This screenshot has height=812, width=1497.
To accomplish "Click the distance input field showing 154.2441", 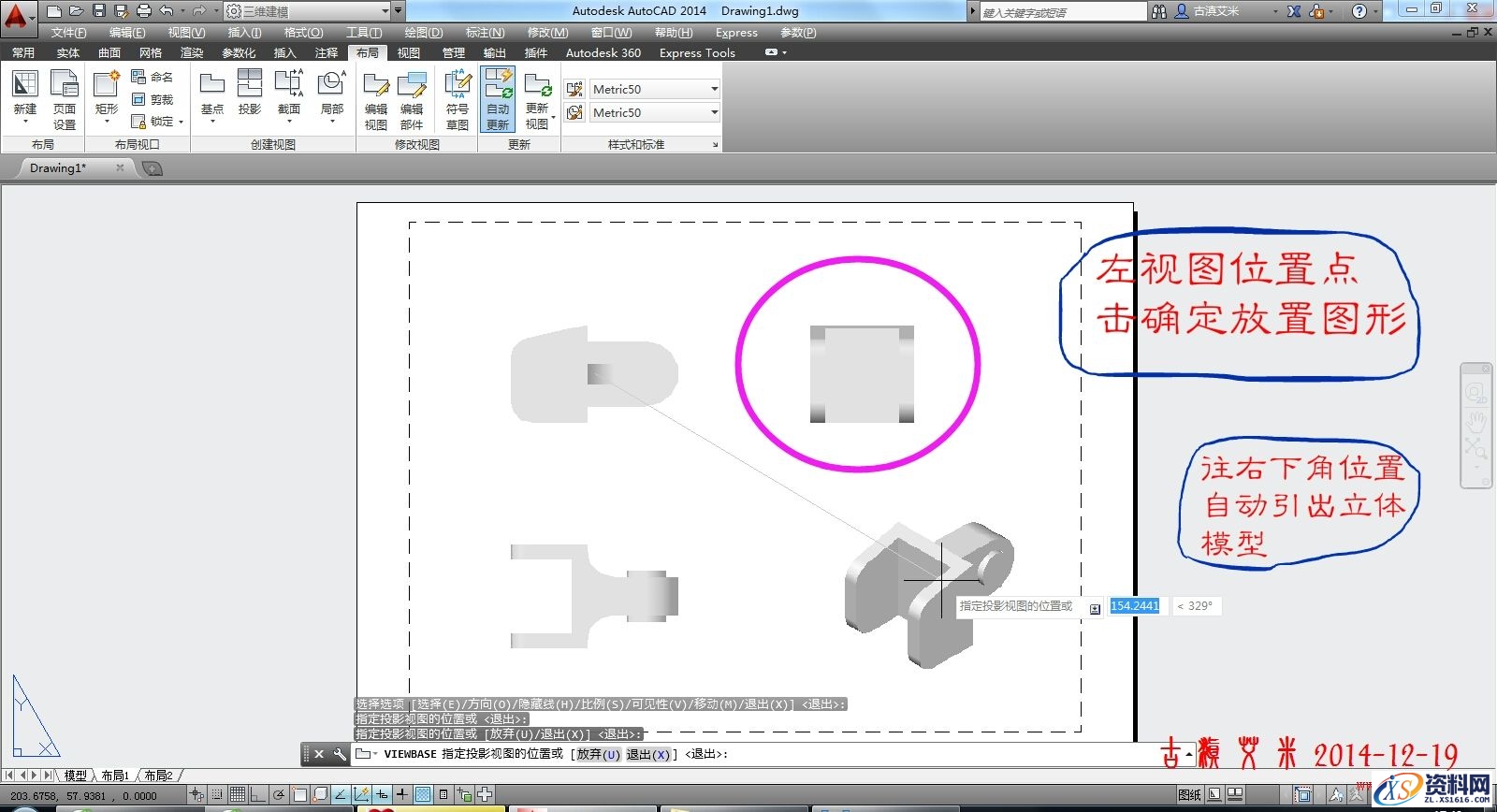I will point(1134,606).
